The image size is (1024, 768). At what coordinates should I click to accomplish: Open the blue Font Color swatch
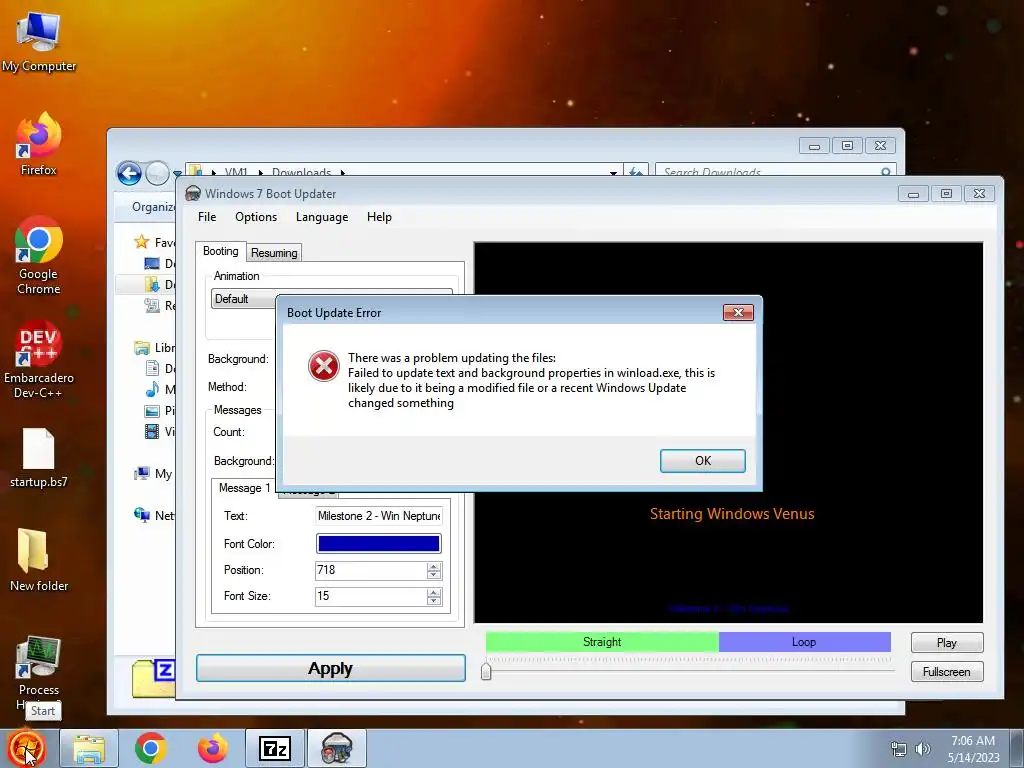pyautogui.click(x=379, y=543)
